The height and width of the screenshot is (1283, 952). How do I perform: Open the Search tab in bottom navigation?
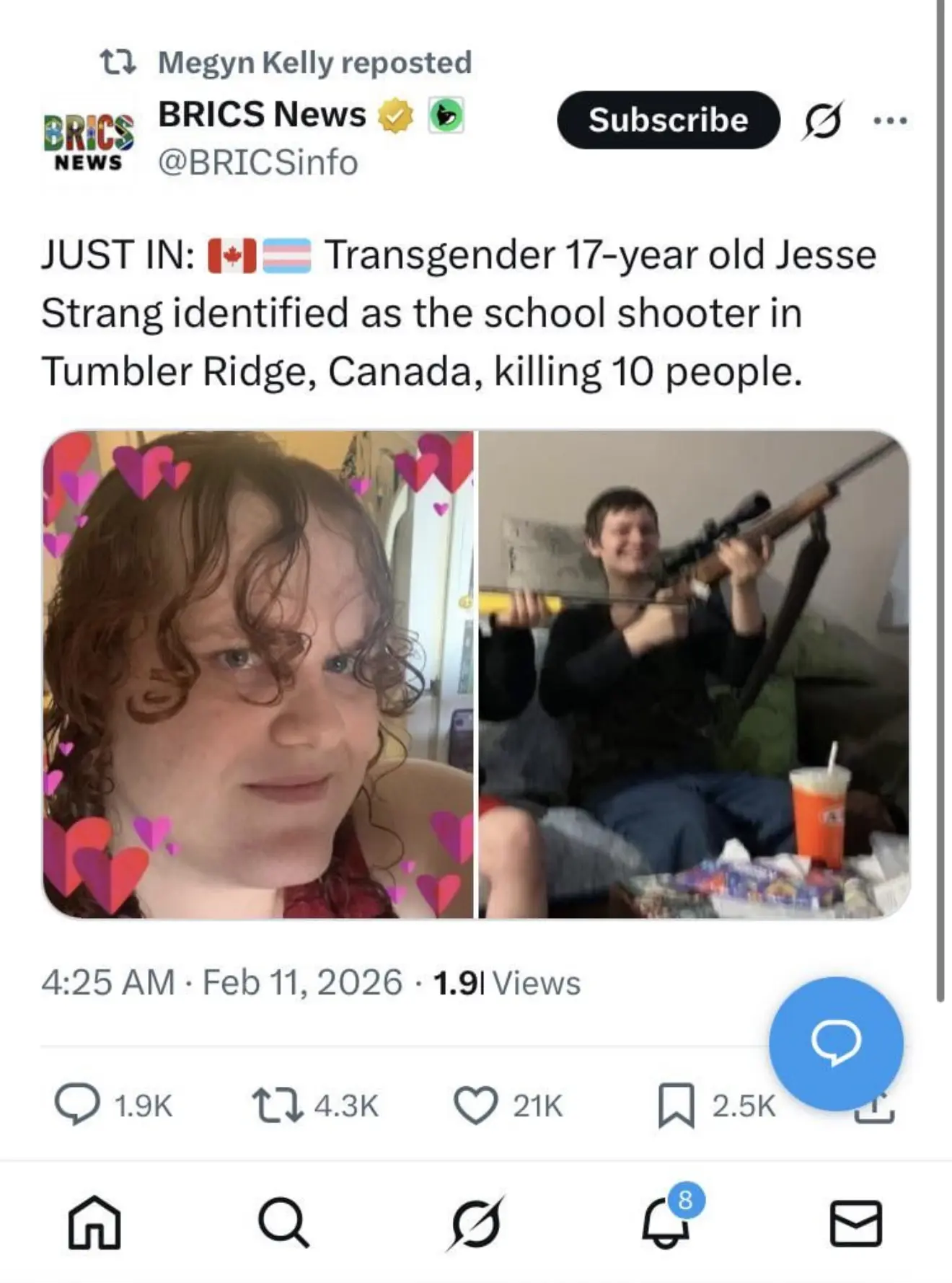tap(283, 1222)
